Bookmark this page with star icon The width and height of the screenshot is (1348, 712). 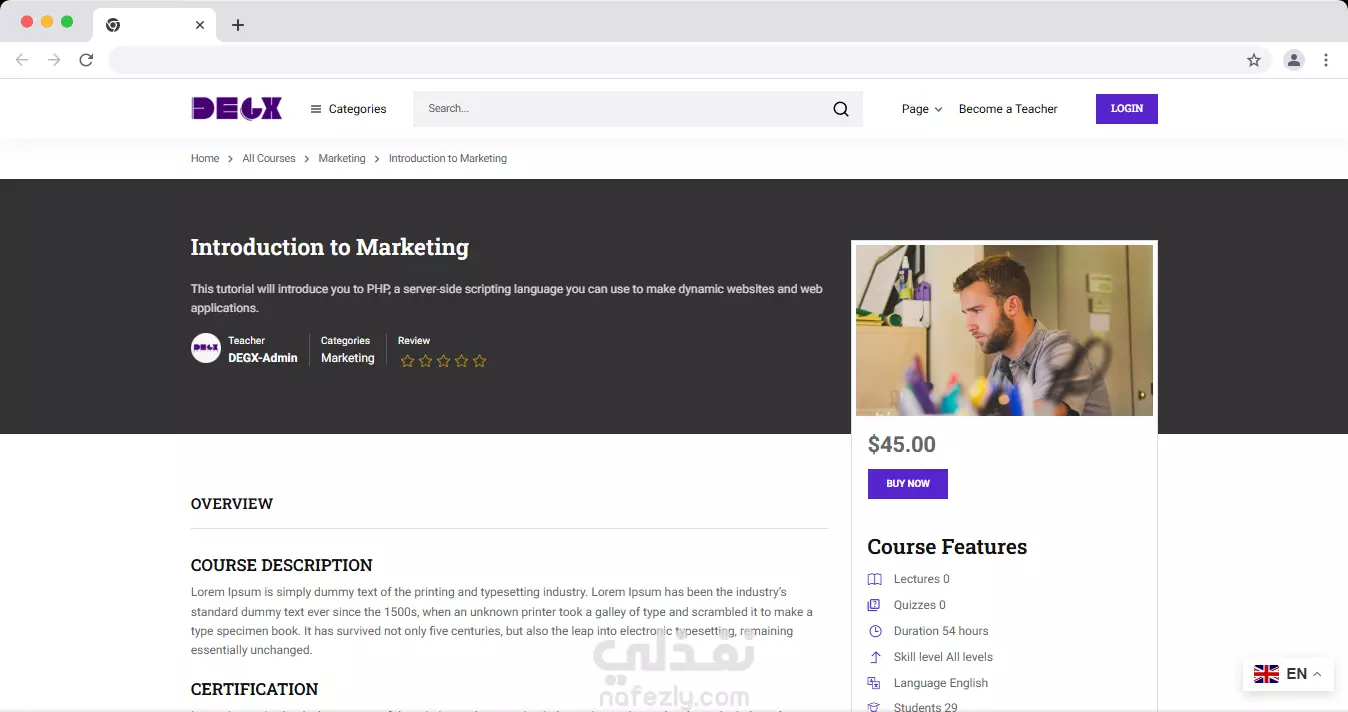[x=1254, y=60]
